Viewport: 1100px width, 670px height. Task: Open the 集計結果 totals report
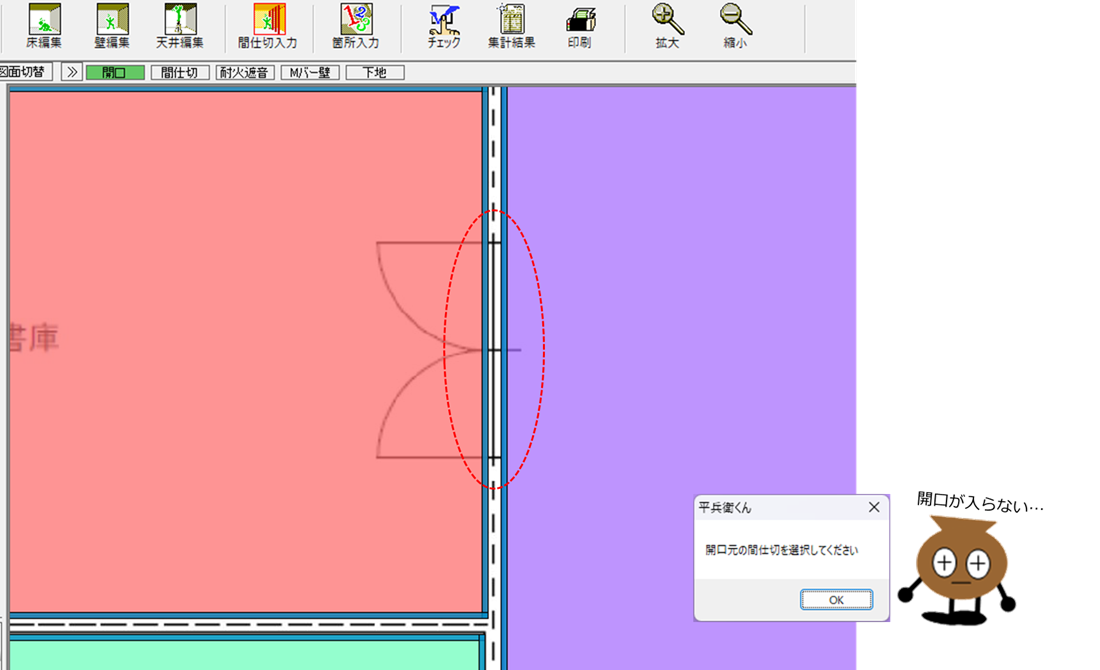[511, 26]
